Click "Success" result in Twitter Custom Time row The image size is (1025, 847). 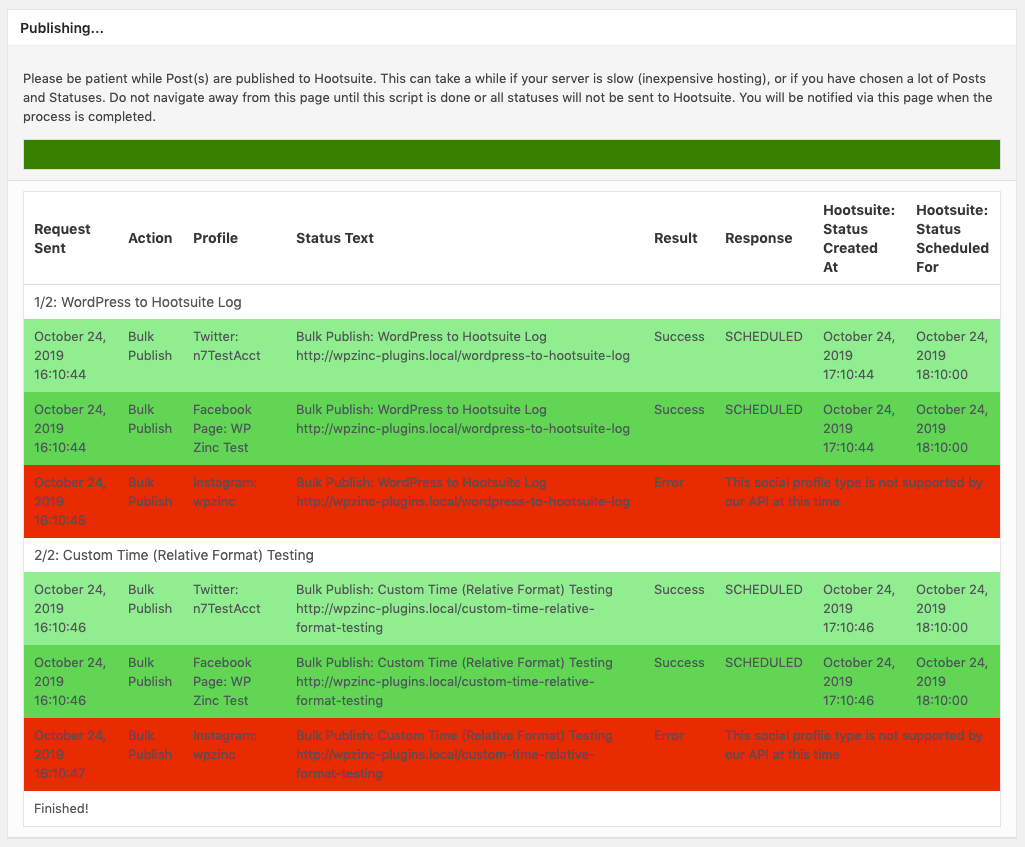click(679, 590)
